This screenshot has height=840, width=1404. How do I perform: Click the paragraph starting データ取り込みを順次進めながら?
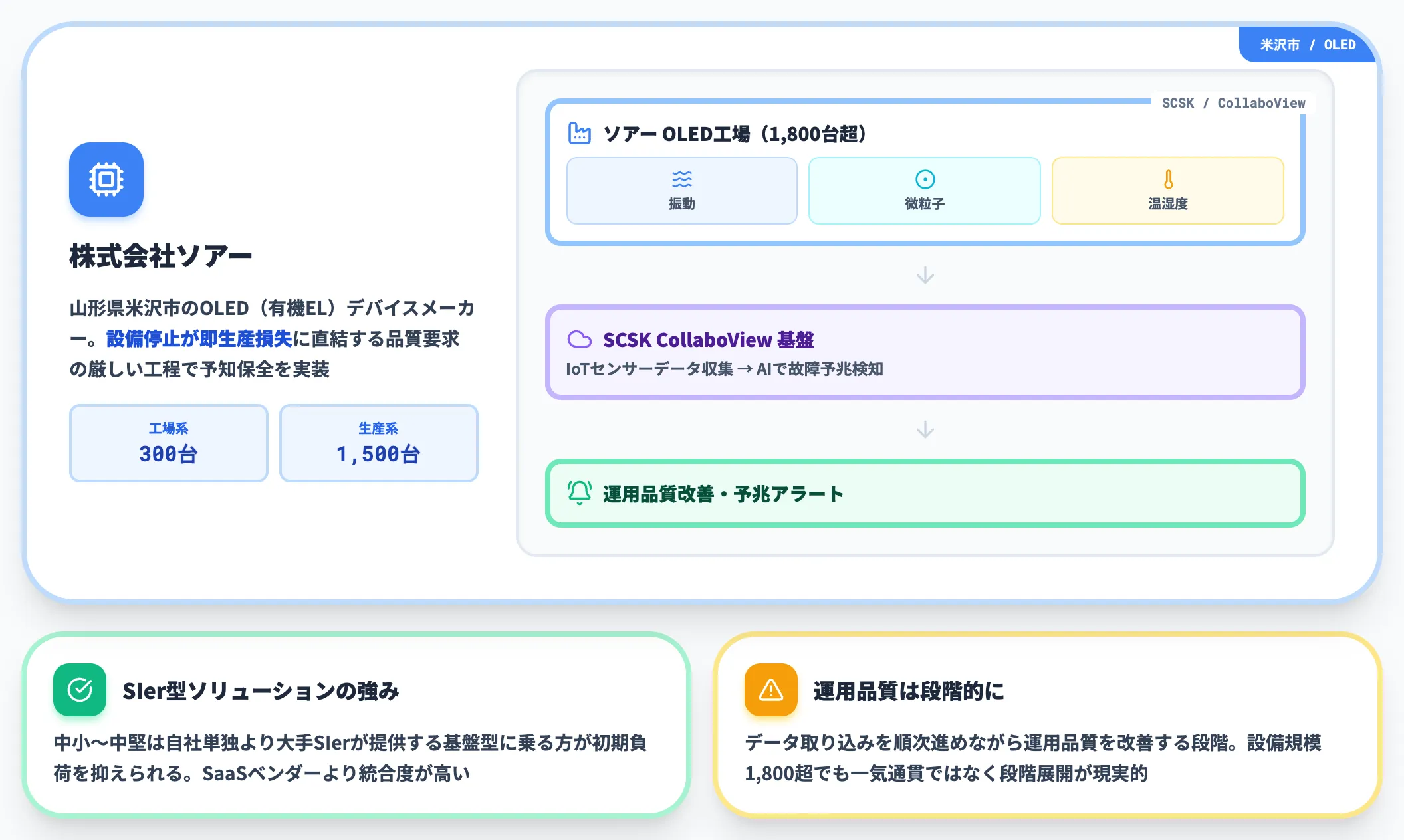tap(1033, 758)
